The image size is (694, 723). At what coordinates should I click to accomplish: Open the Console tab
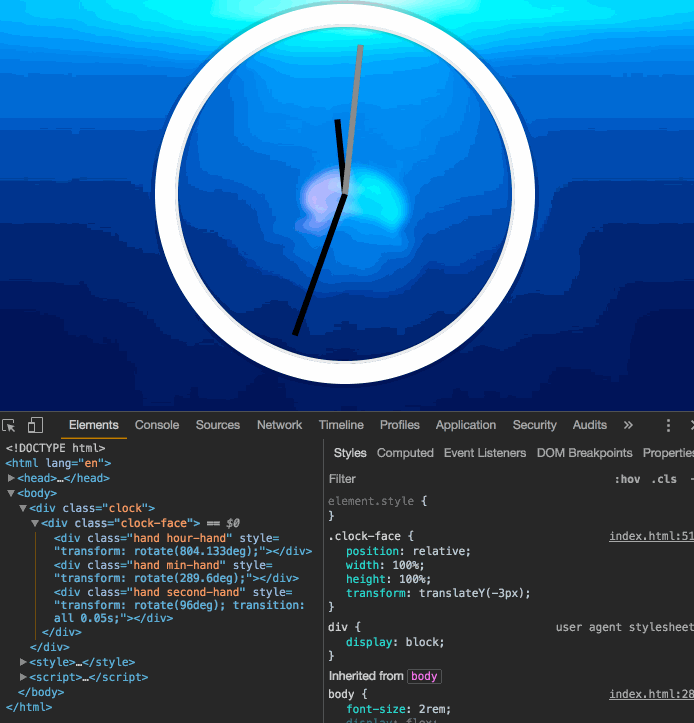point(157,425)
